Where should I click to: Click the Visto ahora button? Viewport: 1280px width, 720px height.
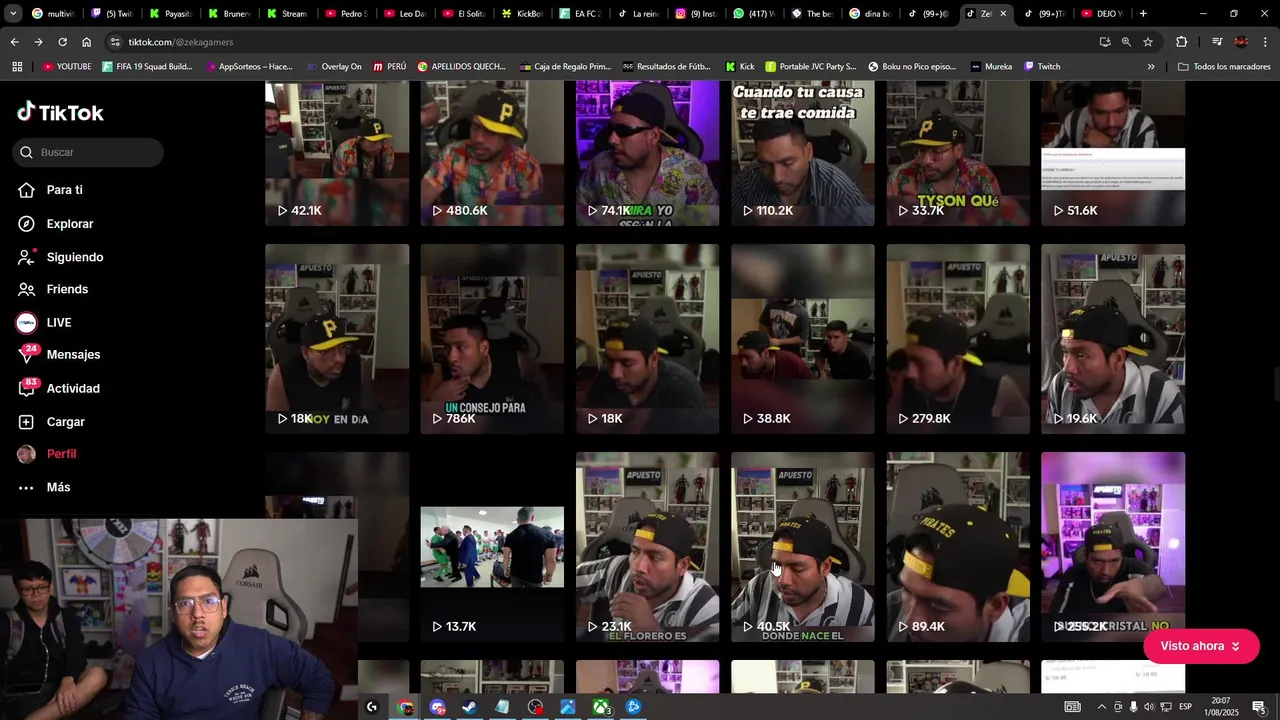tap(1201, 646)
